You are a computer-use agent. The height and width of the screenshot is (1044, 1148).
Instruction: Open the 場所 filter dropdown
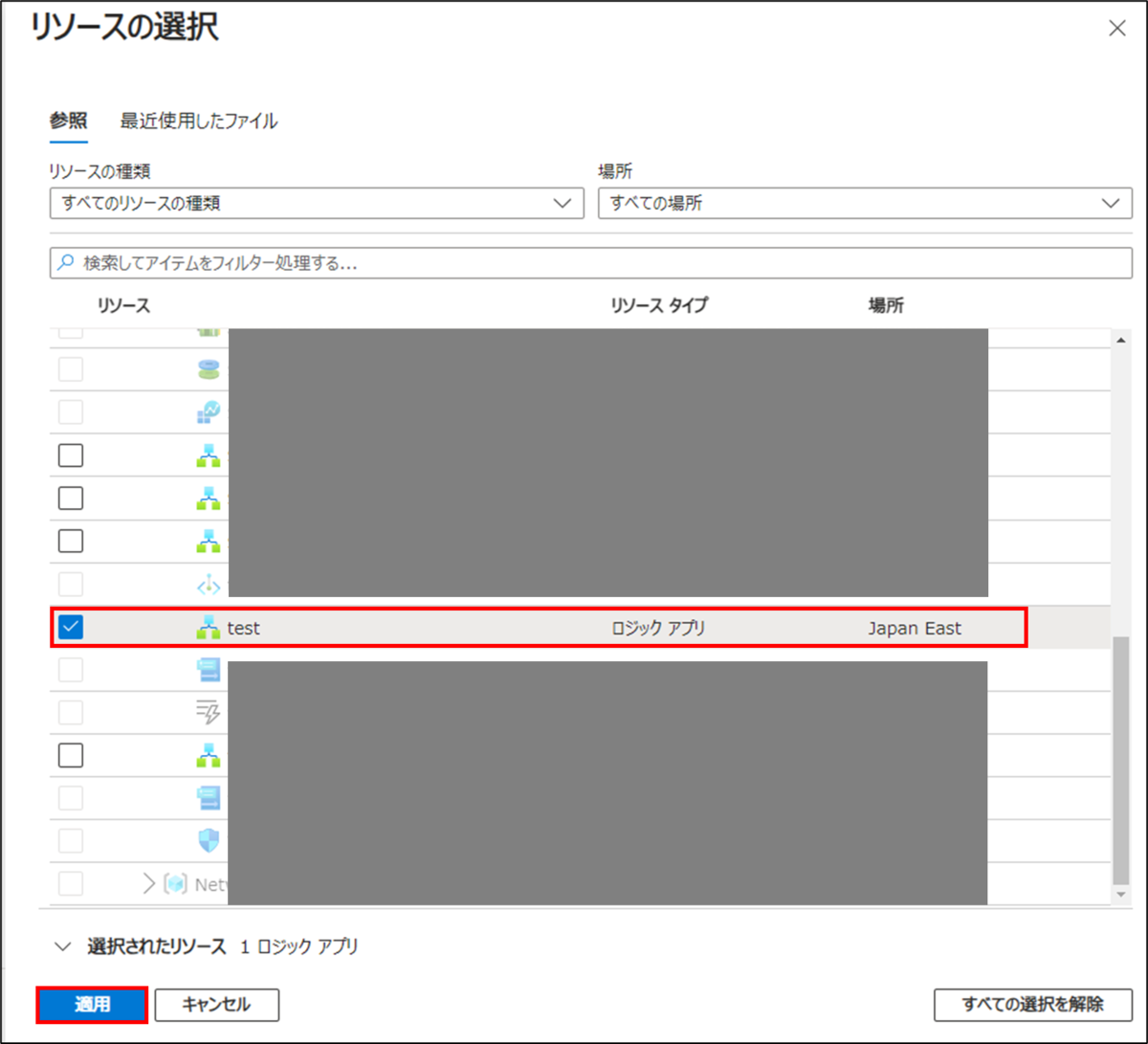(865, 203)
